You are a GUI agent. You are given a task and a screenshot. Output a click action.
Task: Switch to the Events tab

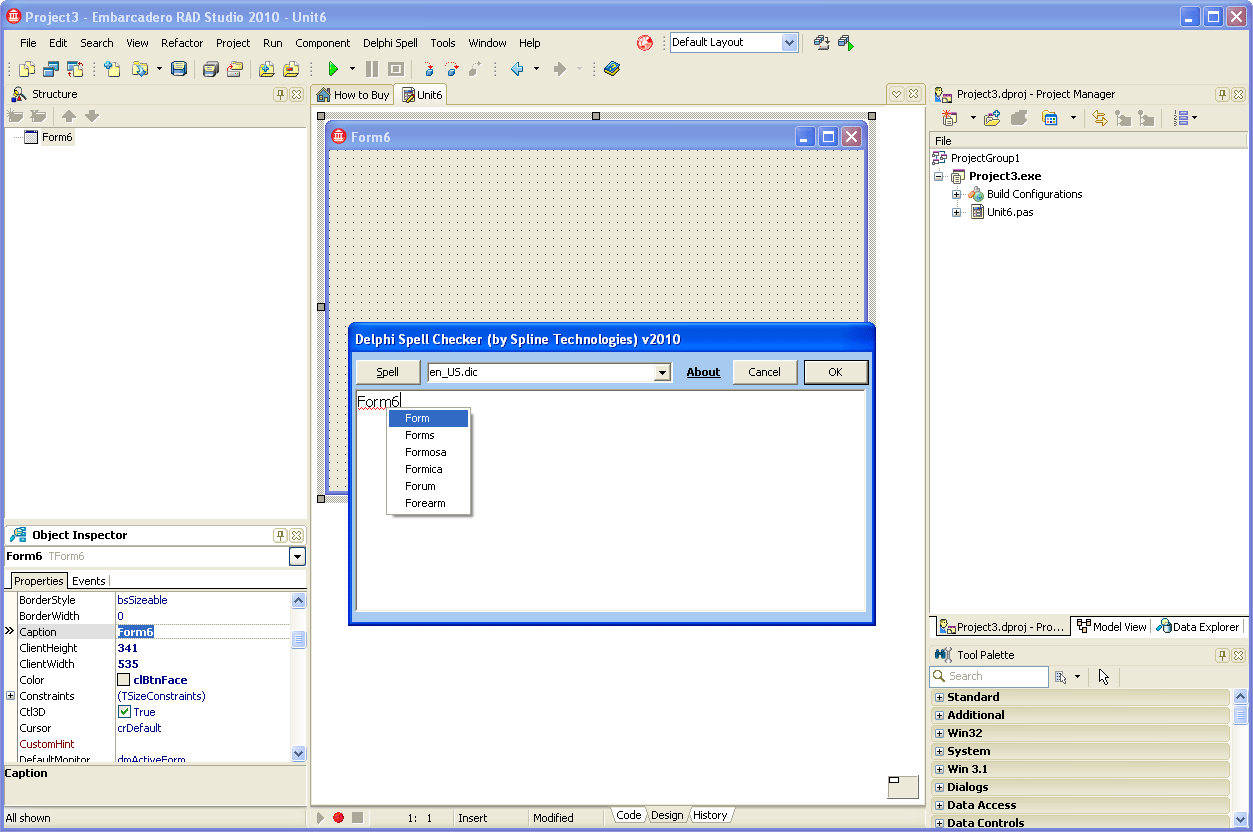88,581
